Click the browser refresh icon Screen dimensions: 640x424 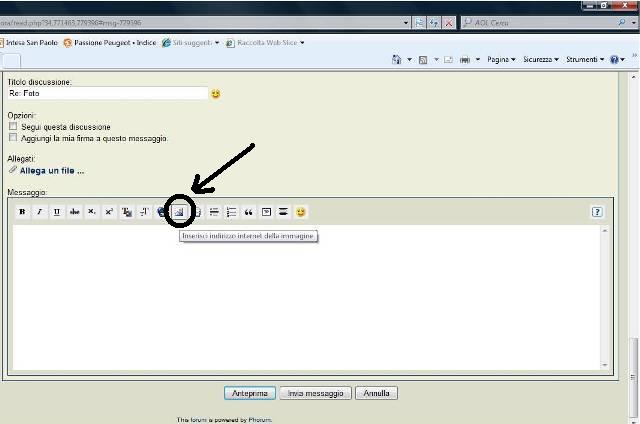click(434, 23)
